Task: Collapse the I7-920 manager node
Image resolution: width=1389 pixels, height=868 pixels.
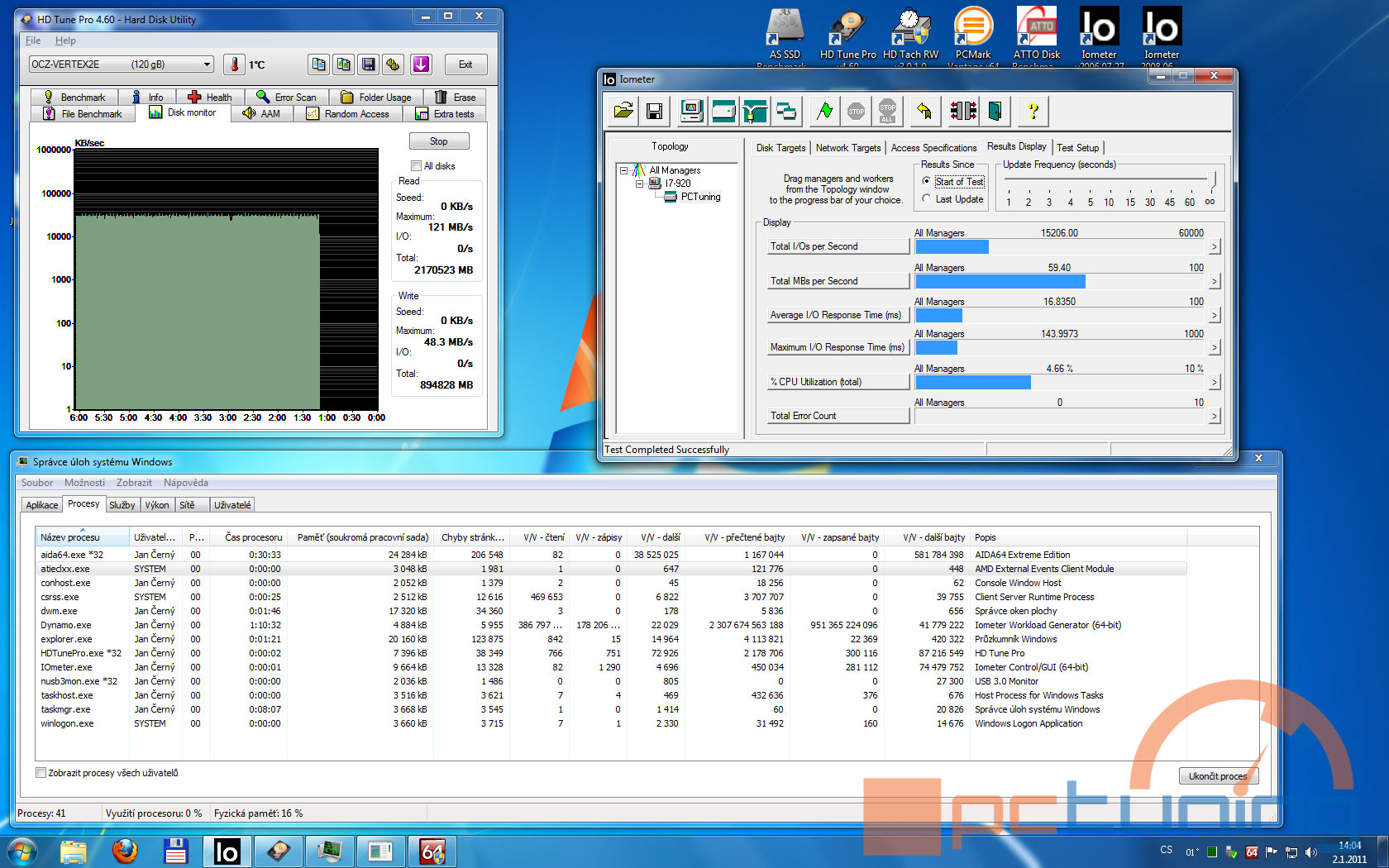Action: tap(639, 184)
